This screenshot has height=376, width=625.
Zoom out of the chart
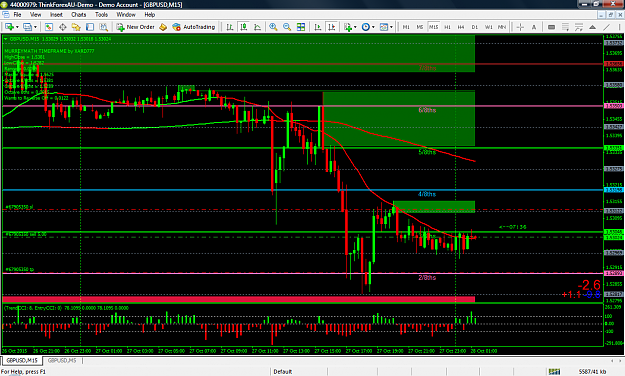tap(287, 27)
